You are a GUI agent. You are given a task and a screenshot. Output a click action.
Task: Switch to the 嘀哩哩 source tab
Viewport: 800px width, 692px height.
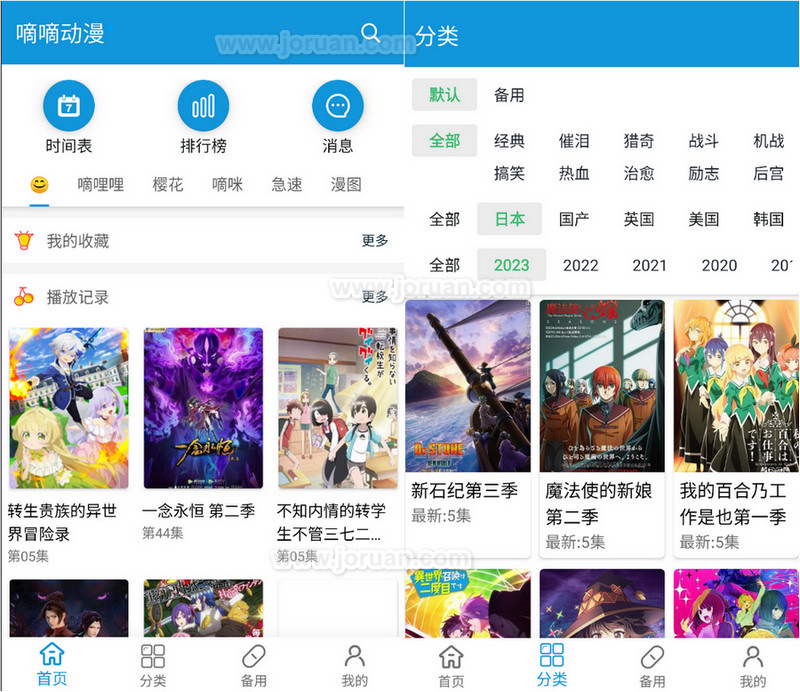(x=101, y=185)
